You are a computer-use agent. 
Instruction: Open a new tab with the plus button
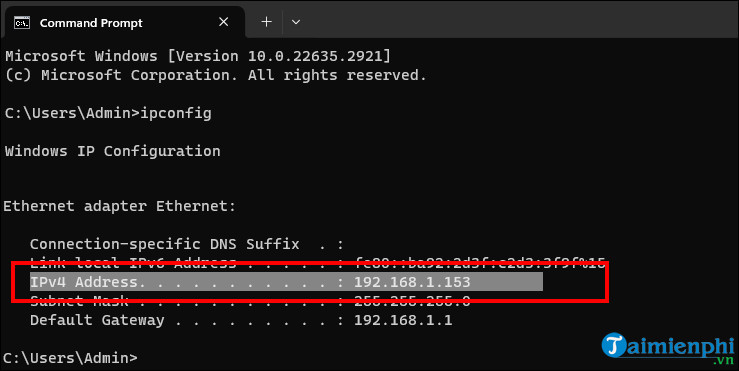point(266,22)
